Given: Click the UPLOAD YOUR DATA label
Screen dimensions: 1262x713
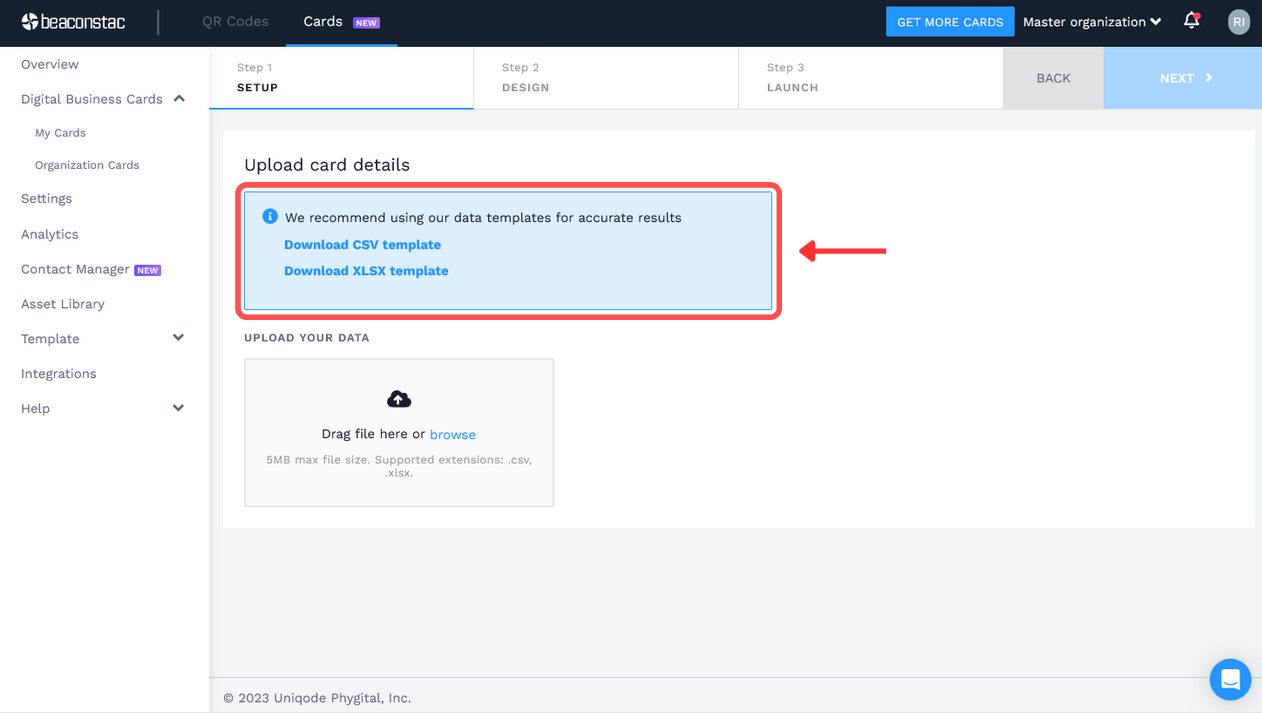Looking at the screenshot, I should point(307,338).
